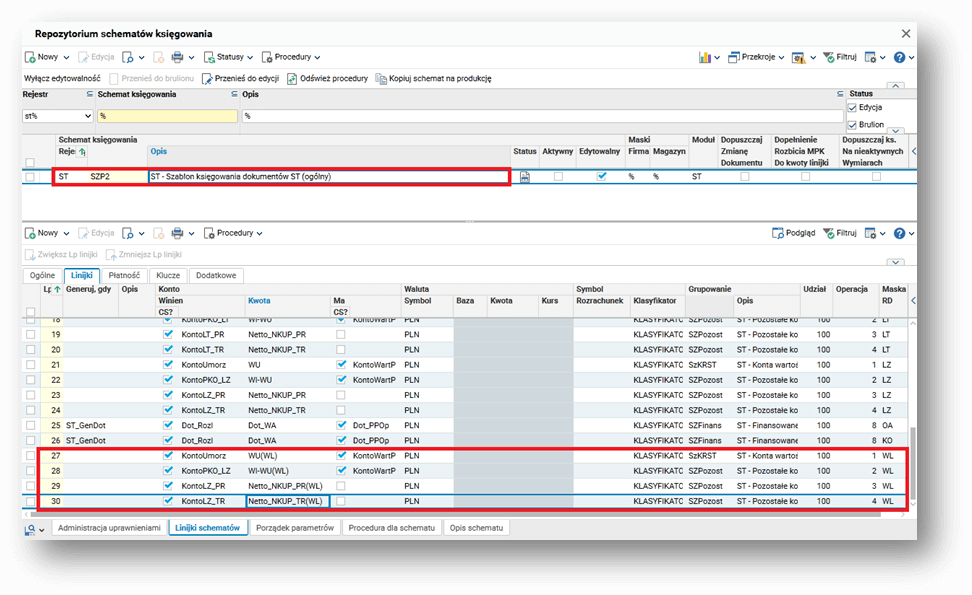The width and height of the screenshot is (972, 595).
Task: Click the Filtruj funnel icon in the top toolbar
Action: 828,58
